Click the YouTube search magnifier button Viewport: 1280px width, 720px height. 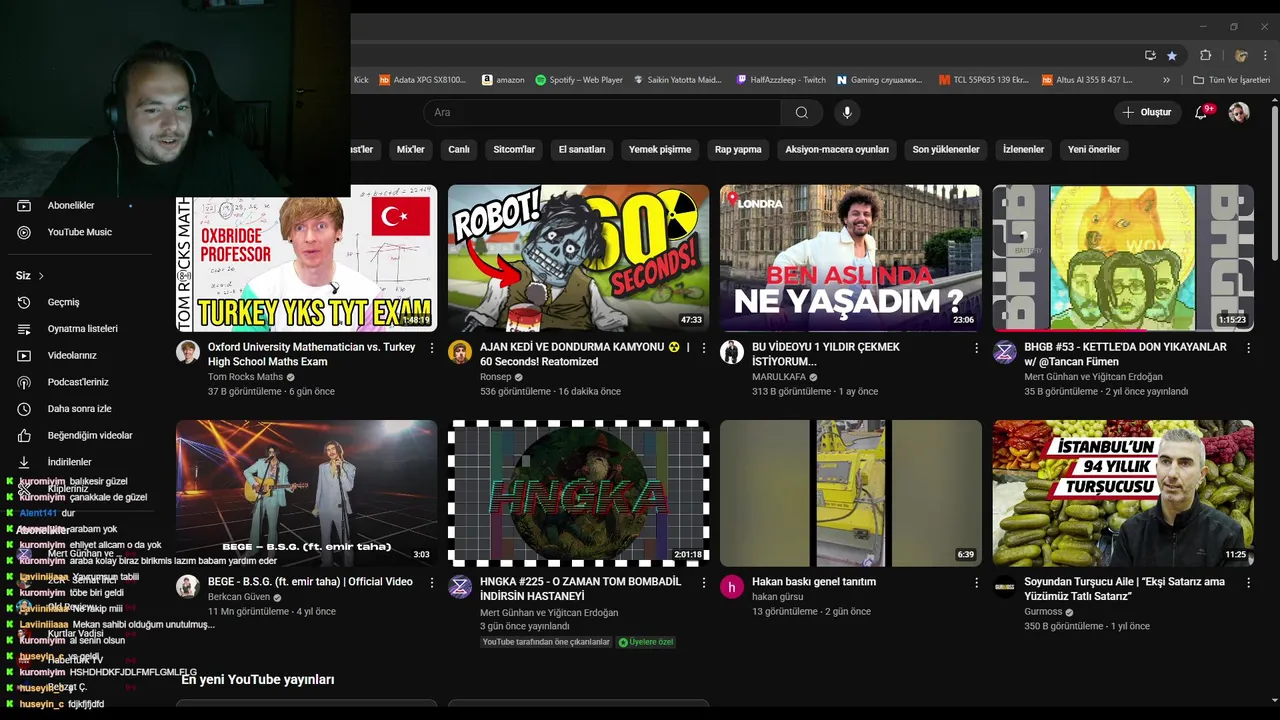click(802, 113)
